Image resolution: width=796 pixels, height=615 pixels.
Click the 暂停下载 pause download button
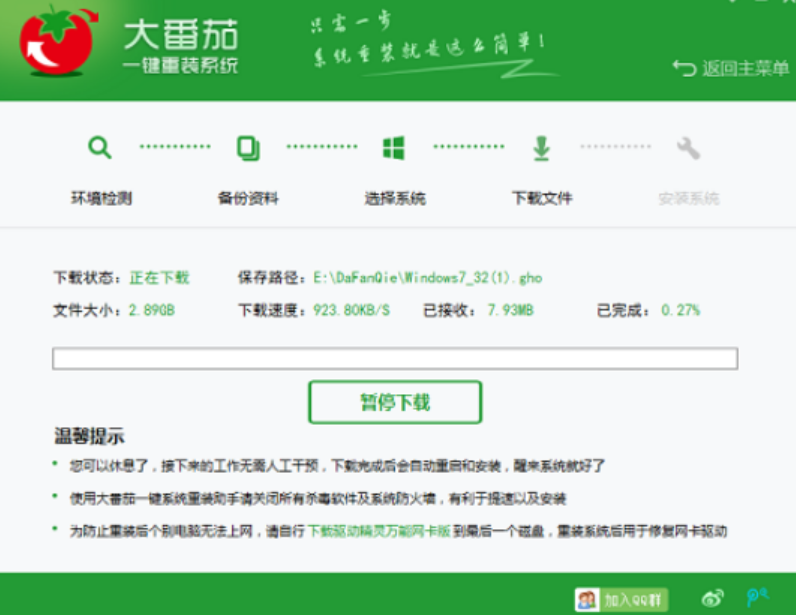(x=395, y=402)
